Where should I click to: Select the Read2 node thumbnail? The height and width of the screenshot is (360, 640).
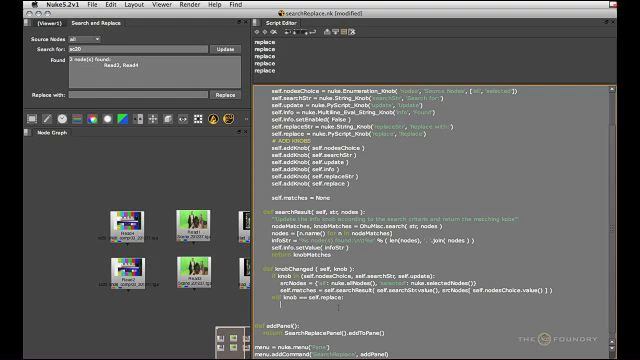(128, 273)
